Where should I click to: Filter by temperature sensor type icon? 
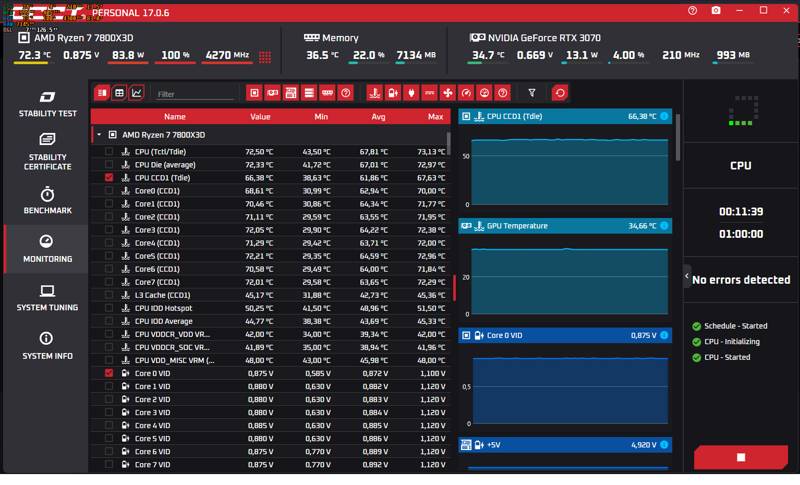(x=374, y=93)
